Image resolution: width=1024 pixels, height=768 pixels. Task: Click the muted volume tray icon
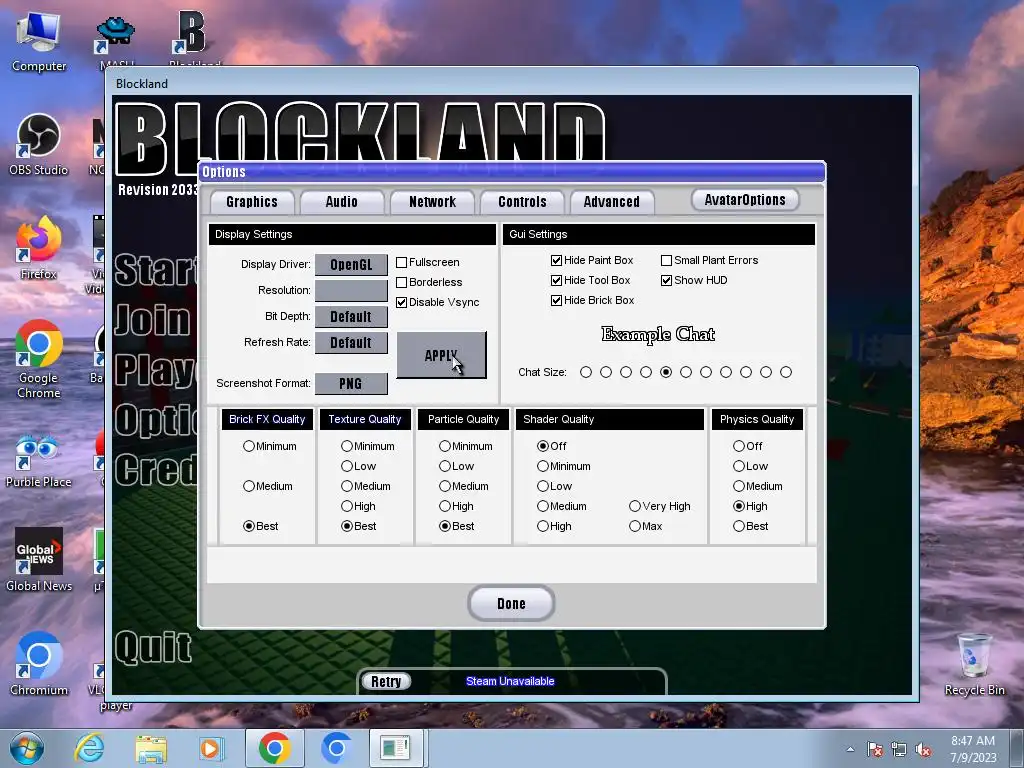pos(923,749)
